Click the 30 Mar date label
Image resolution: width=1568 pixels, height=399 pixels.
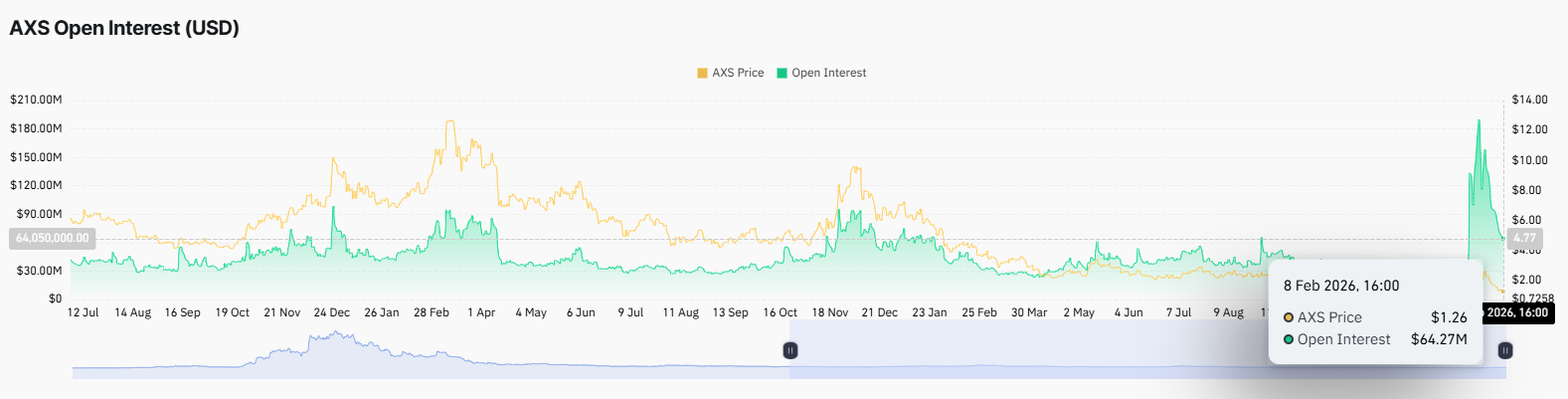(x=1029, y=312)
